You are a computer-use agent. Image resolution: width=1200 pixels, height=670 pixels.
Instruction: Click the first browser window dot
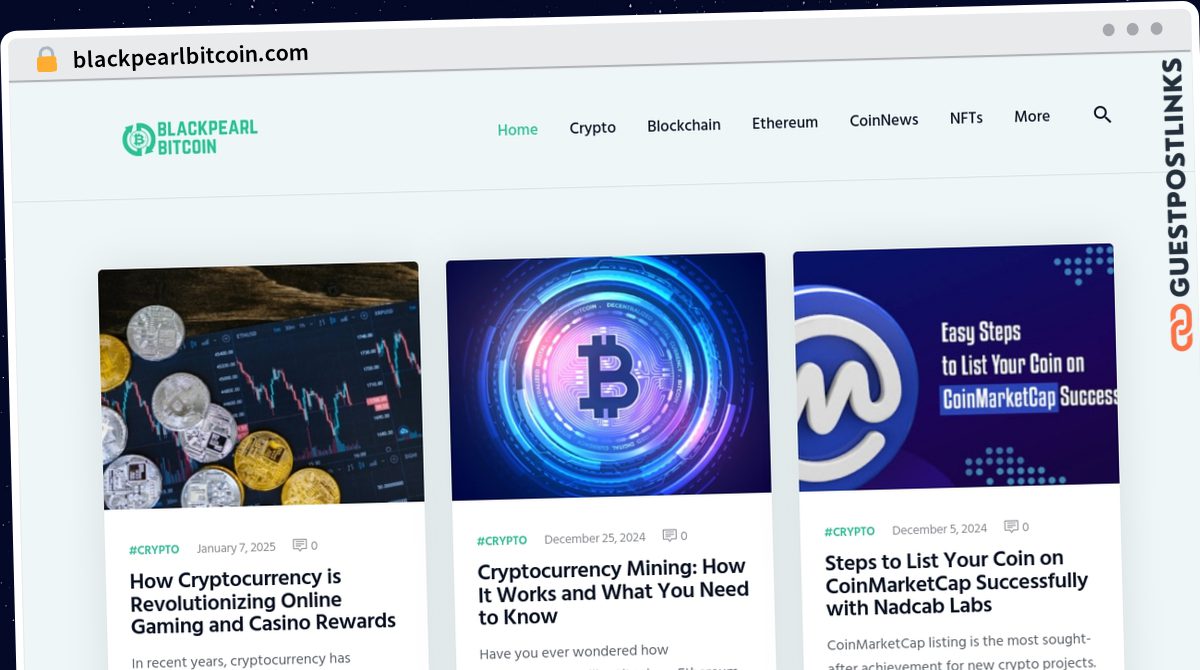1108,30
